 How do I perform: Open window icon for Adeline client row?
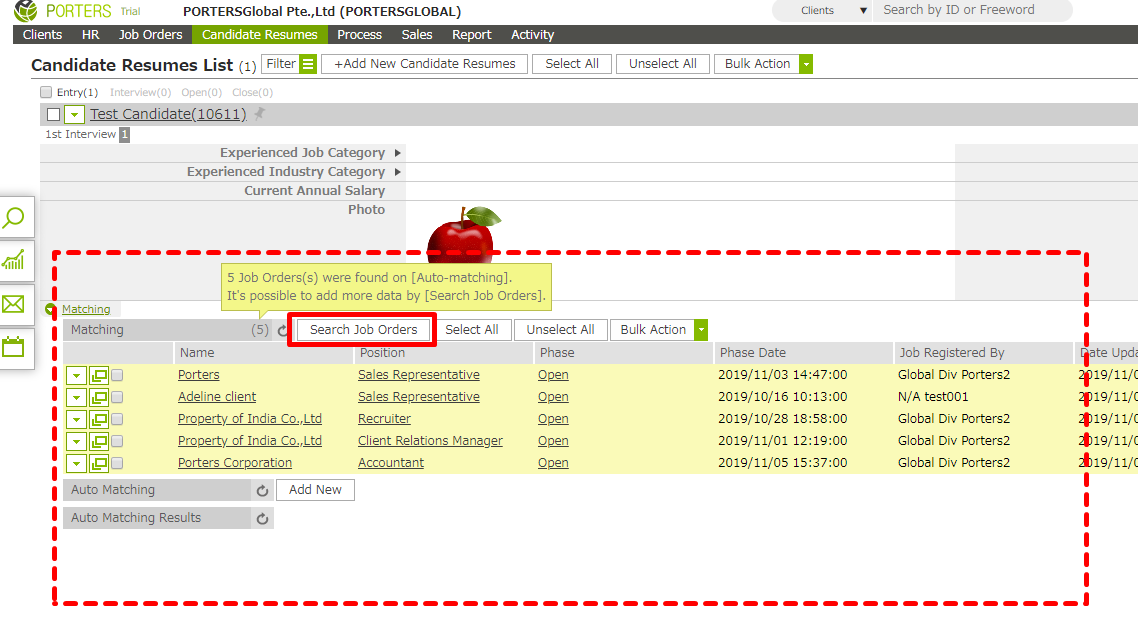pos(99,398)
